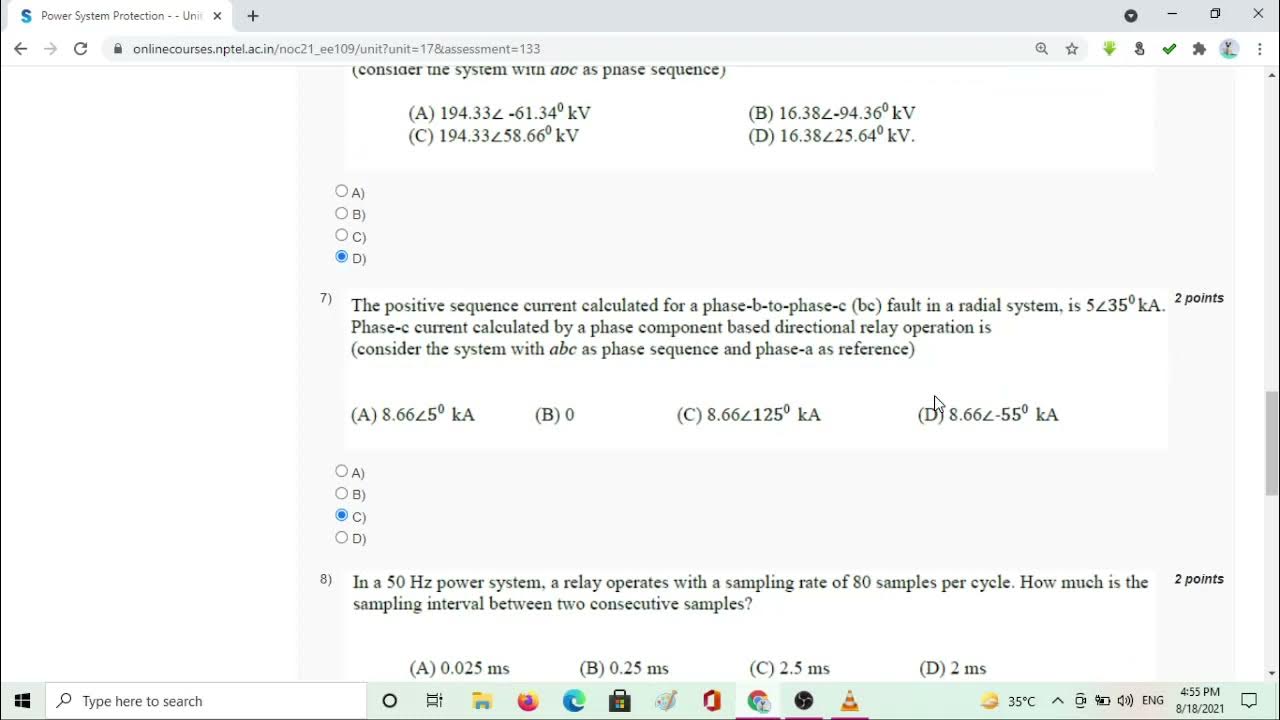The height and width of the screenshot is (720, 1280).
Task: Click the '(D) 8.66∠-55° kA' answer text
Action: [x=988, y=414]
